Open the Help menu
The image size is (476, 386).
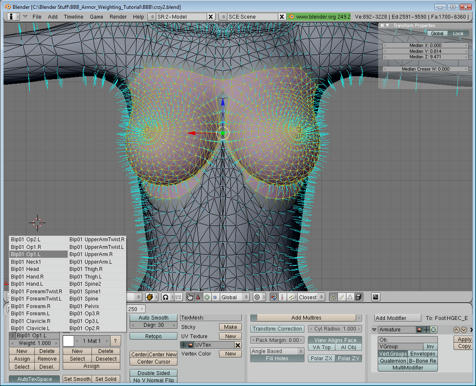(138, 17)
